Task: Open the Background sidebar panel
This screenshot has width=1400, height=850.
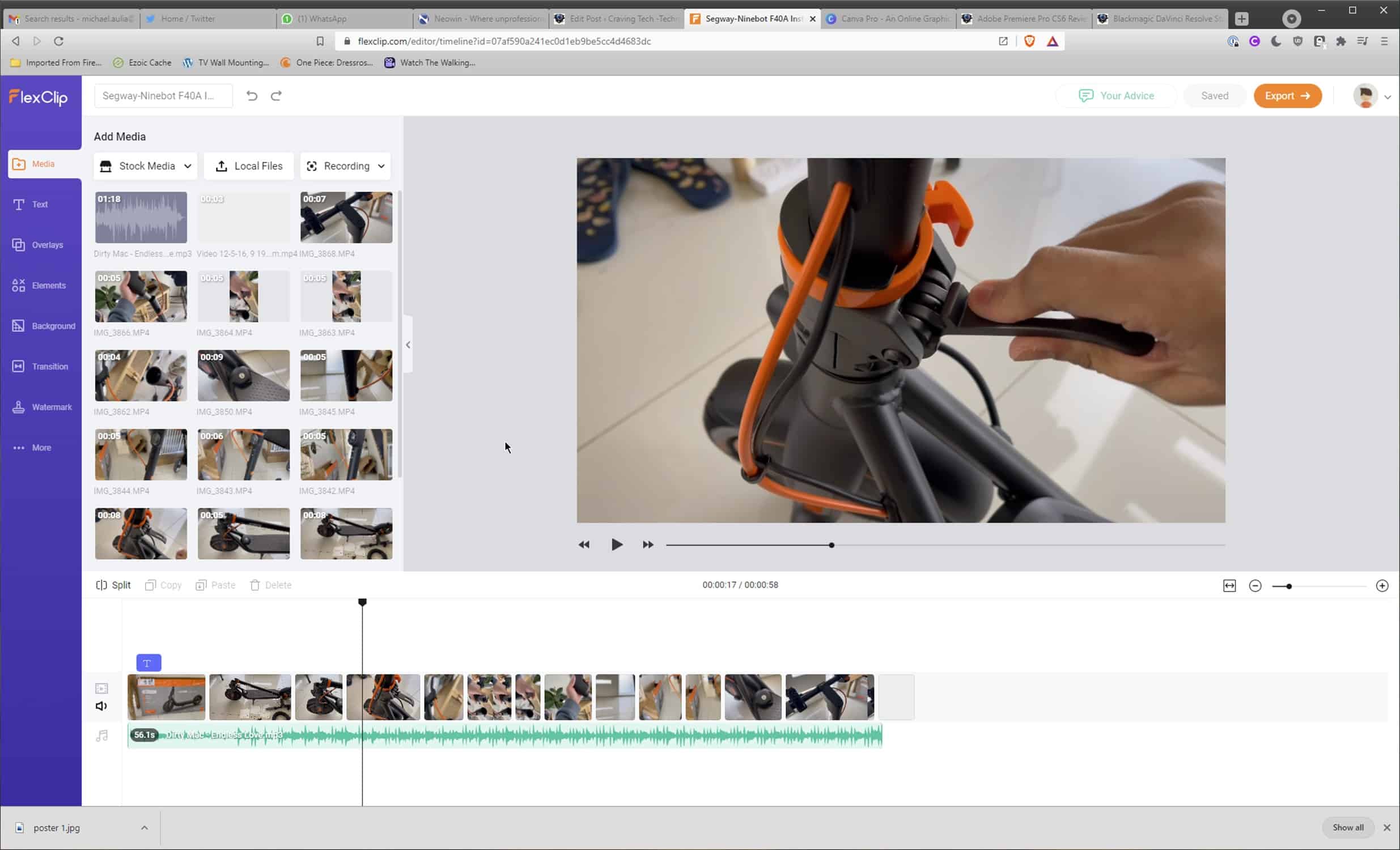Action: (43, 326)
